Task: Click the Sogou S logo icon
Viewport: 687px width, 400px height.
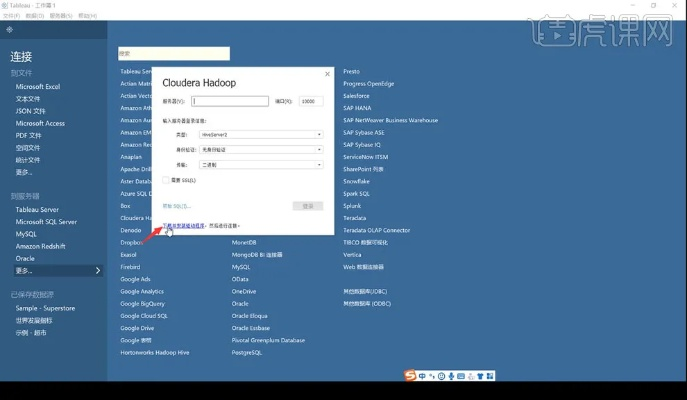Action: [x=410, y=375]
